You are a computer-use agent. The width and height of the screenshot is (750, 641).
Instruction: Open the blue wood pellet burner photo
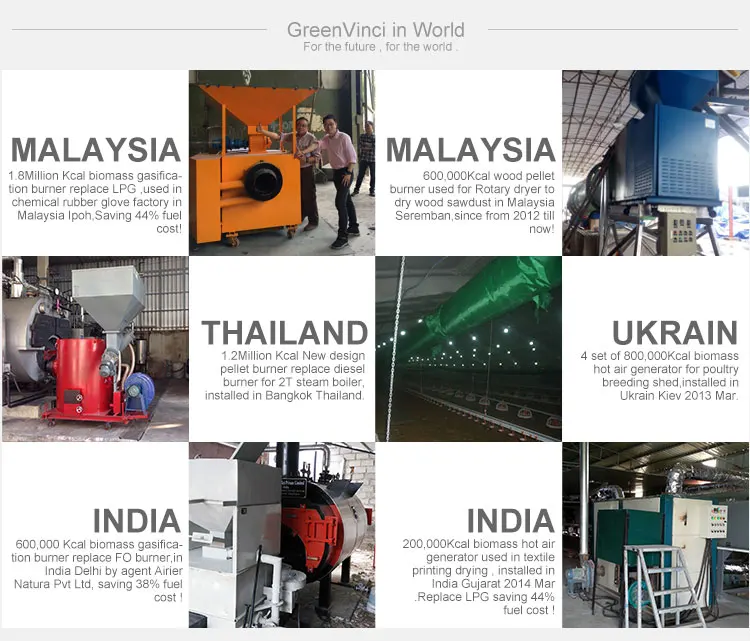coord(655,163)
